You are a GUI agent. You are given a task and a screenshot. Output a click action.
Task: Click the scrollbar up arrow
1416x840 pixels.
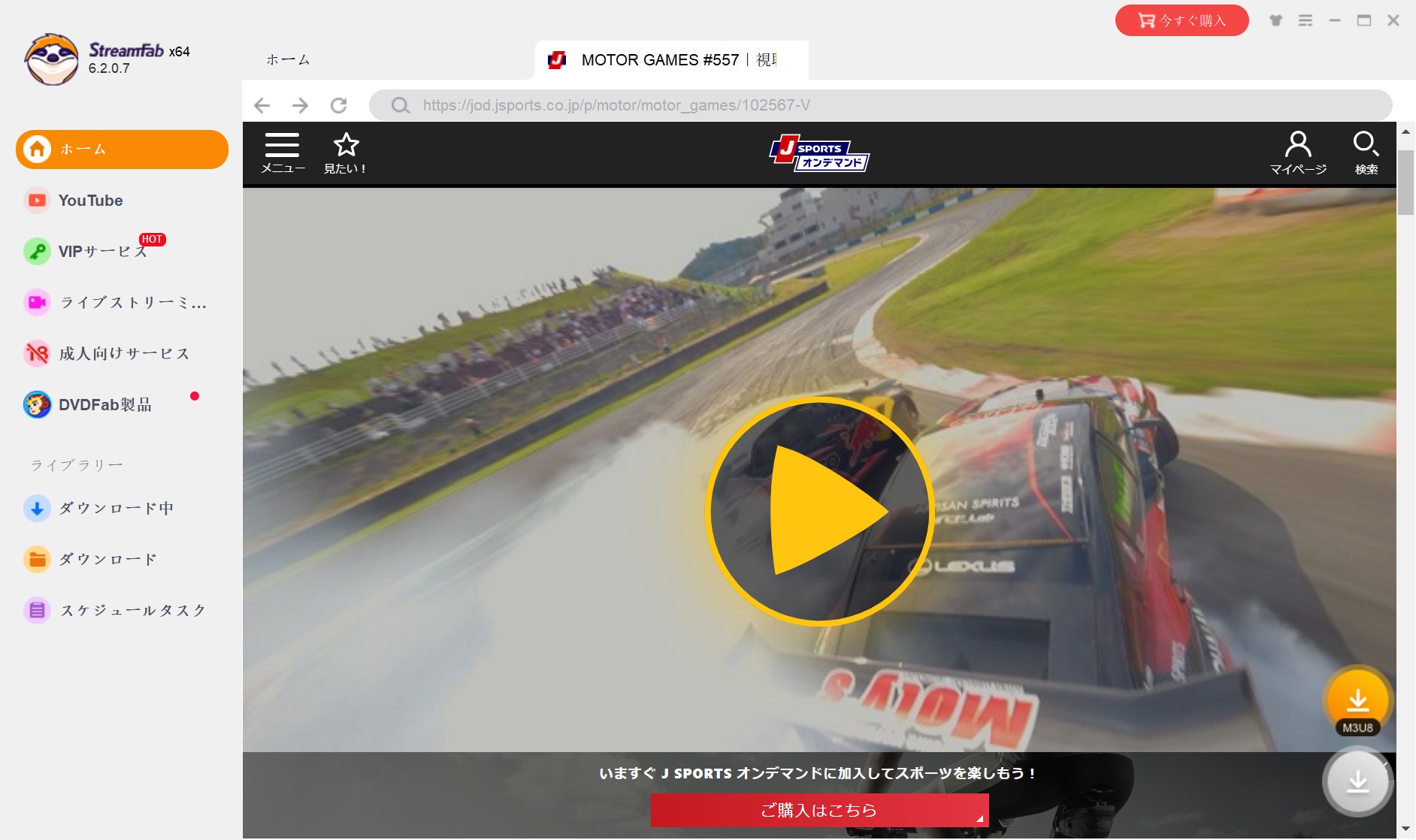pos(1405,132)
